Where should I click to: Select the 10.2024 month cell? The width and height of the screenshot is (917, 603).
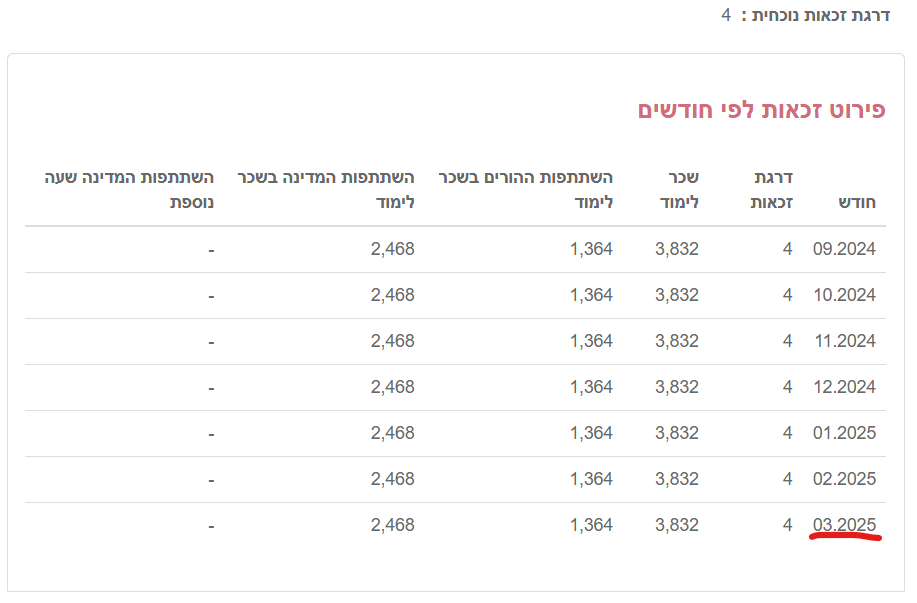tap(845, 295)
